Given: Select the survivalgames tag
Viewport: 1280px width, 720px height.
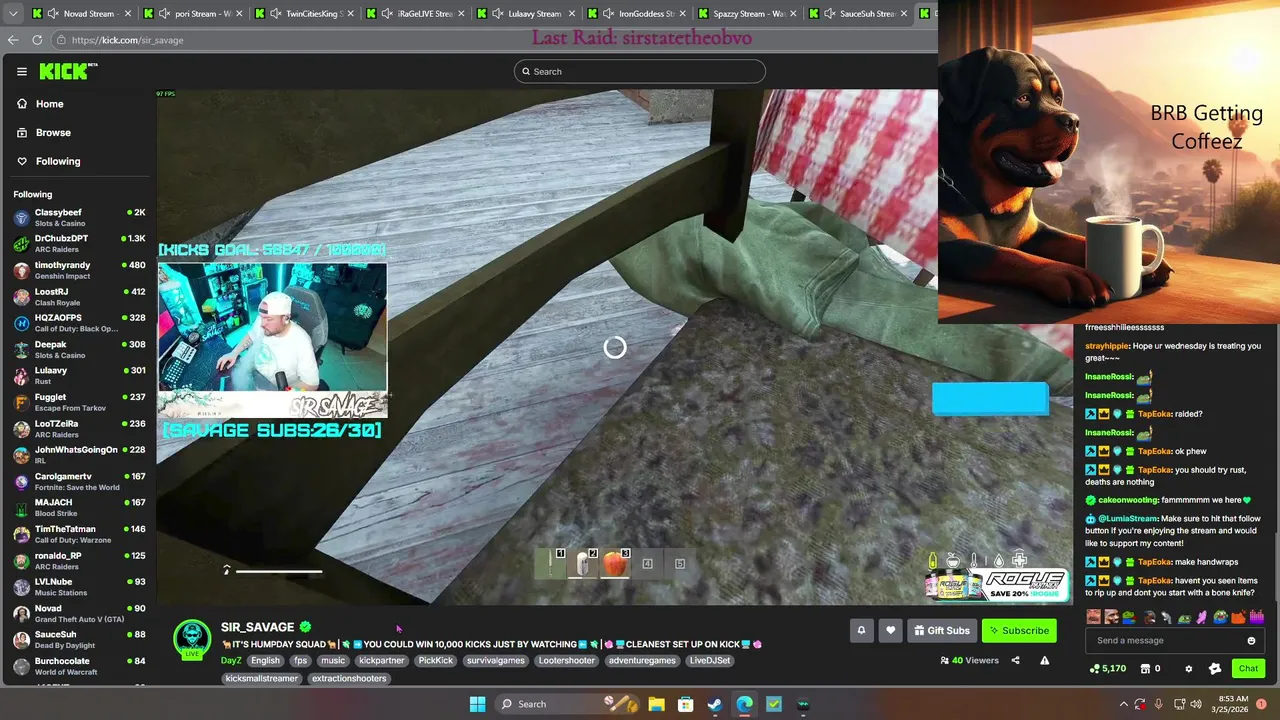Looking at the screenshot, I should (495, 660).
